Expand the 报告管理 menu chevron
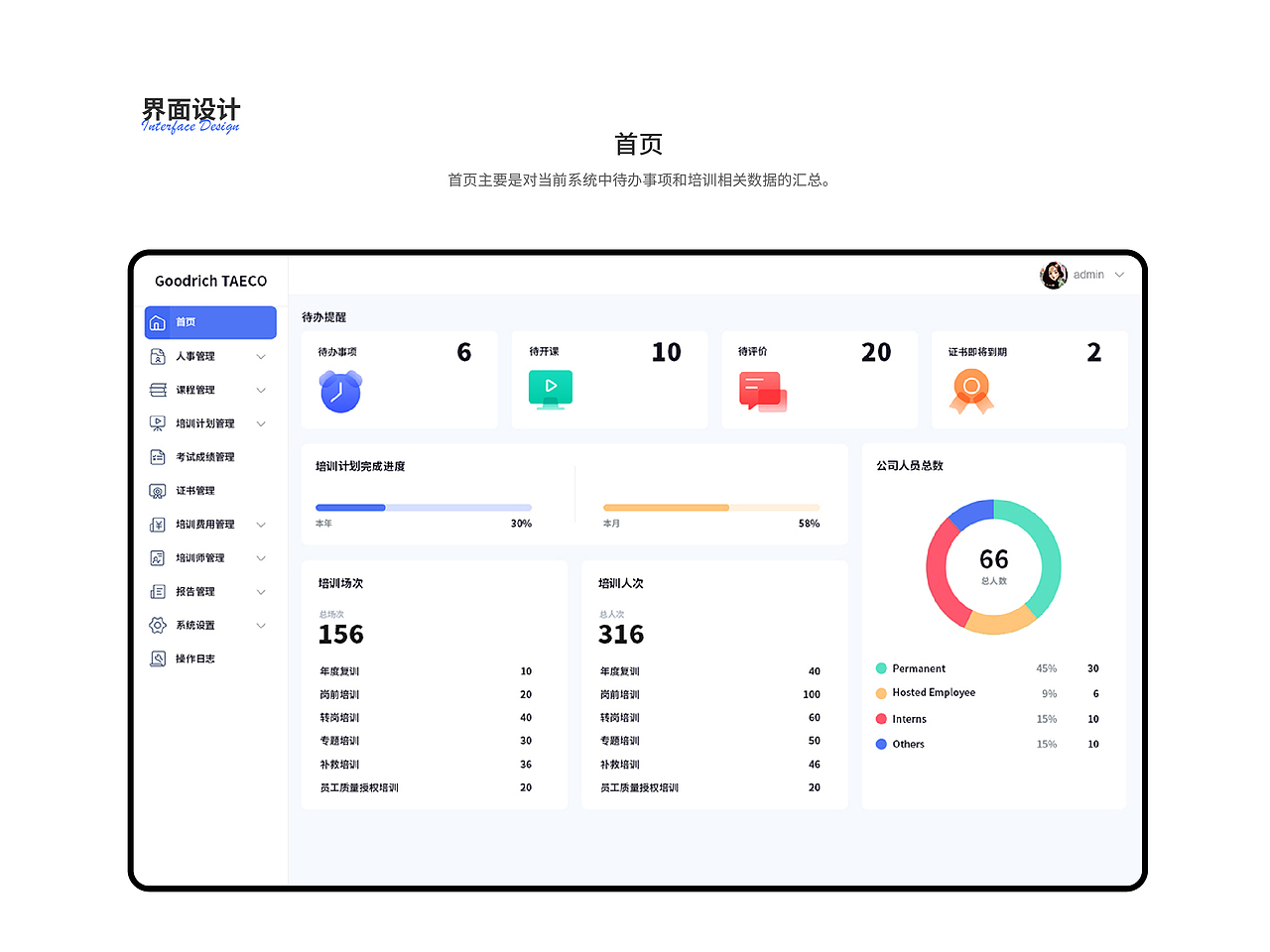 click(261, 593)
